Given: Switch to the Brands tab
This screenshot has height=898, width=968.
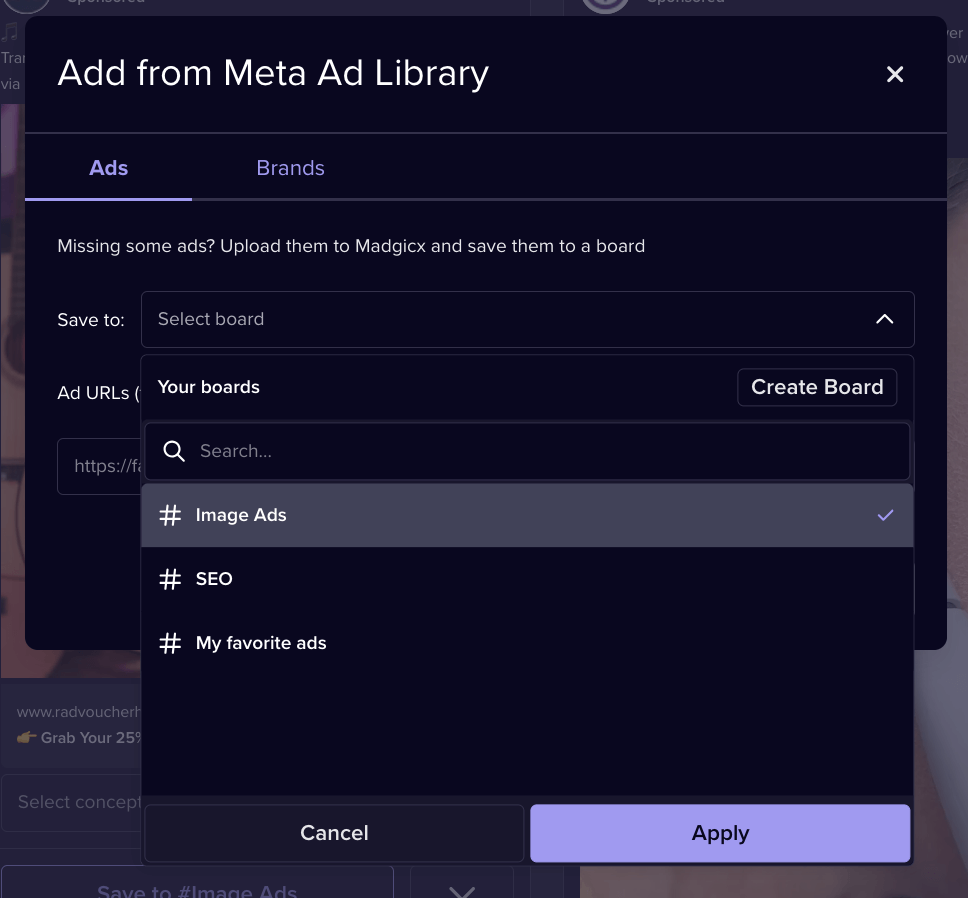Looking at the screenshot, I should 290,168.
